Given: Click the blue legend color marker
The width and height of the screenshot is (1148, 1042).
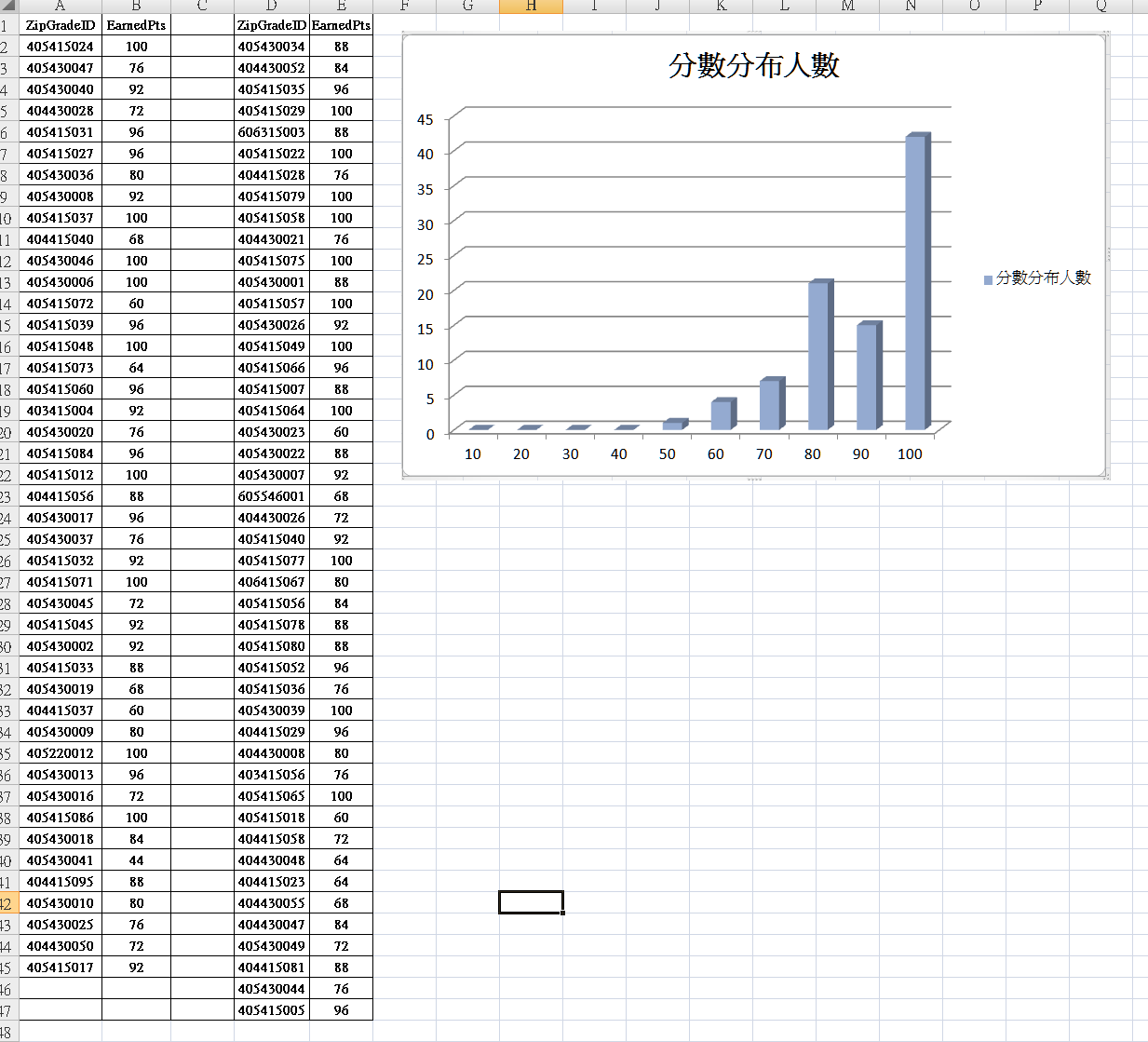Looking at the screenshot, I should (x=988, y=279).
